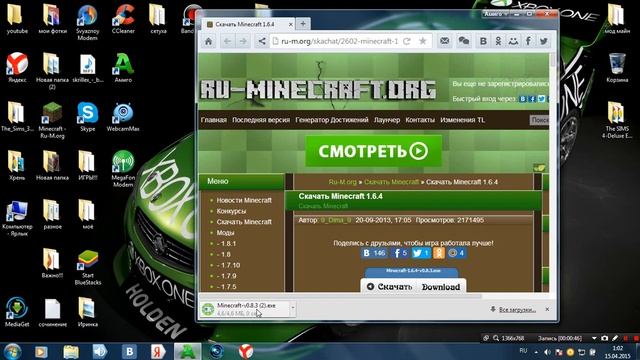Click the VKontakte B toolbar icon
This screenshot has height=360, width=640.
483,41
